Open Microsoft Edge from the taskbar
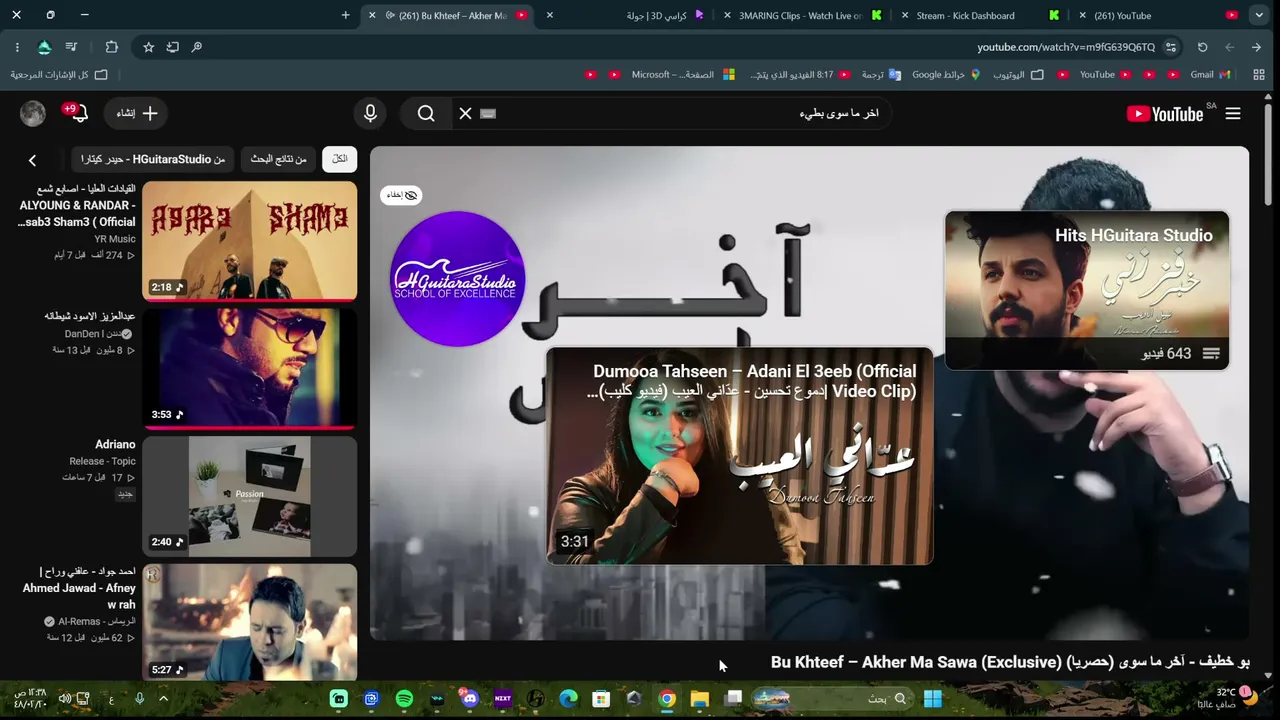The height and width of the screenshot is (720, 1280). [x=568, y=699]
